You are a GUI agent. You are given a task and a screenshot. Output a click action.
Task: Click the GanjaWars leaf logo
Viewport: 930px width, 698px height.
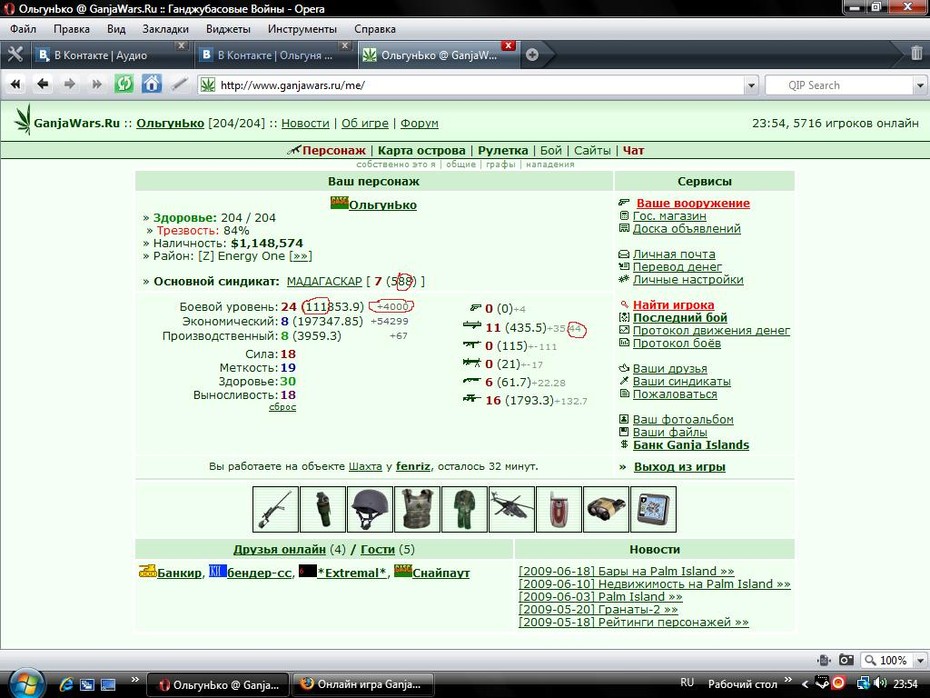coord(23,119)
